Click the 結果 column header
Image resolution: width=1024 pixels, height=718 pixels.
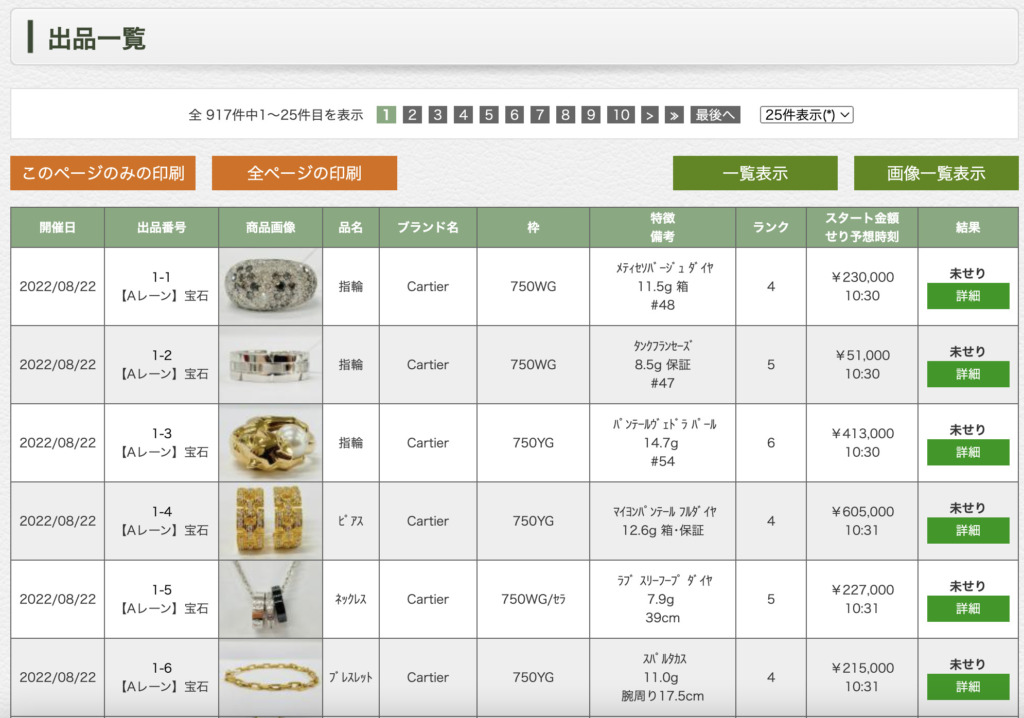coord(968,227)
